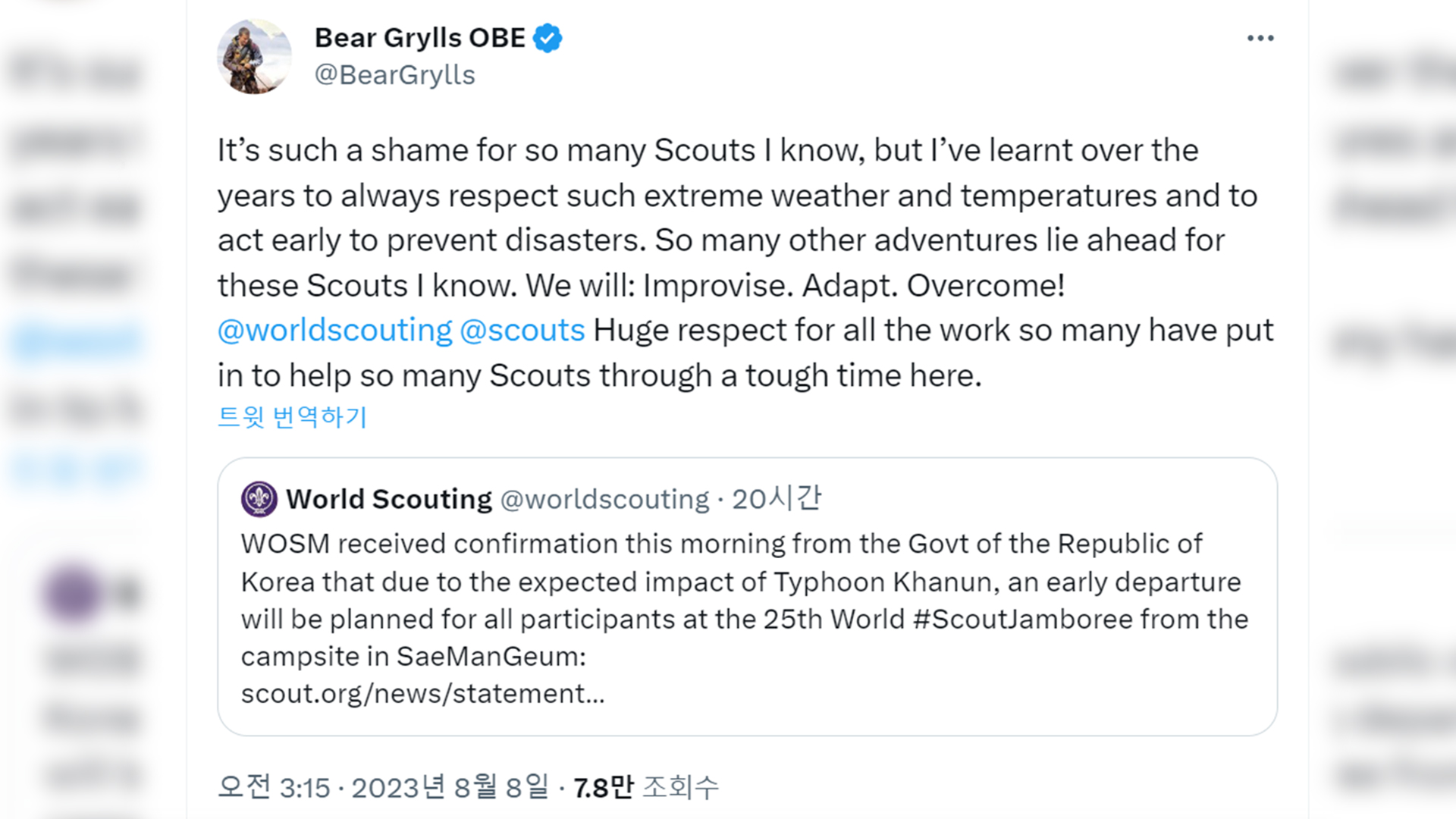
Task: Open the @scouts mention link
Action: 522,331
